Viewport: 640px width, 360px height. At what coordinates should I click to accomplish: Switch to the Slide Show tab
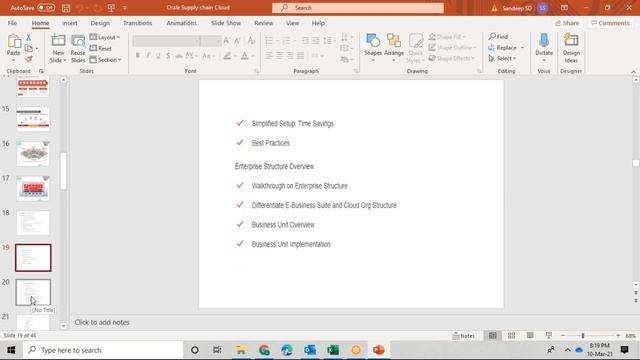tap(226, 23)
